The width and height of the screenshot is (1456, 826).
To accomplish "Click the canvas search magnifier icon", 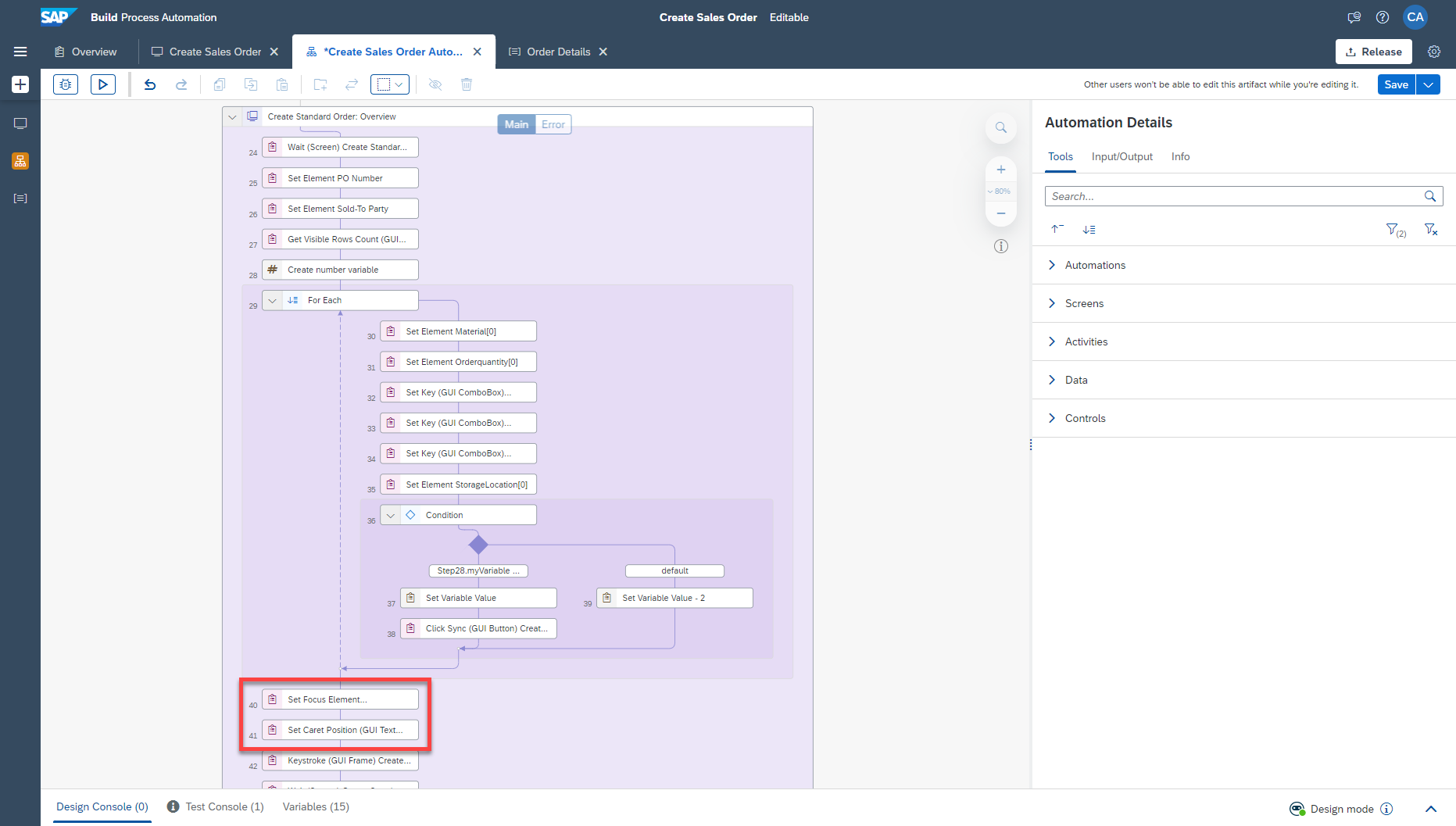I will (x=1001, y=127).
